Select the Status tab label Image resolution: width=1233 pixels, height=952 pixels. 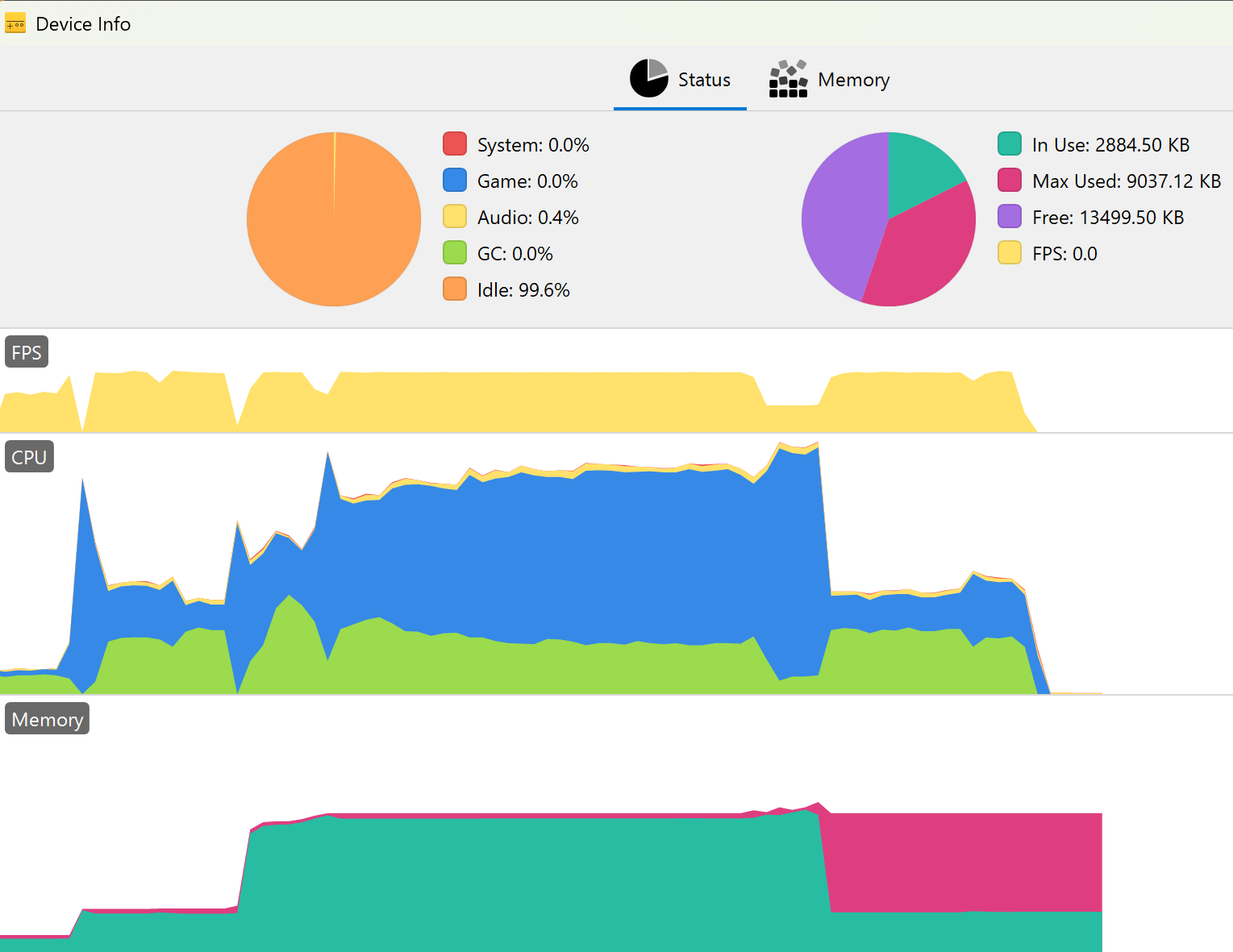[704, 80]
